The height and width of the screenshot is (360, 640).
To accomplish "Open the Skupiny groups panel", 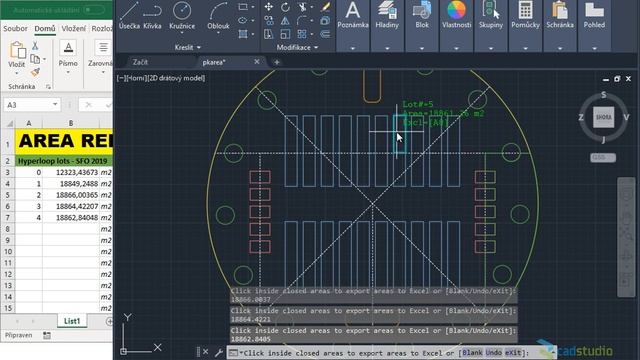I will point(491,25).
